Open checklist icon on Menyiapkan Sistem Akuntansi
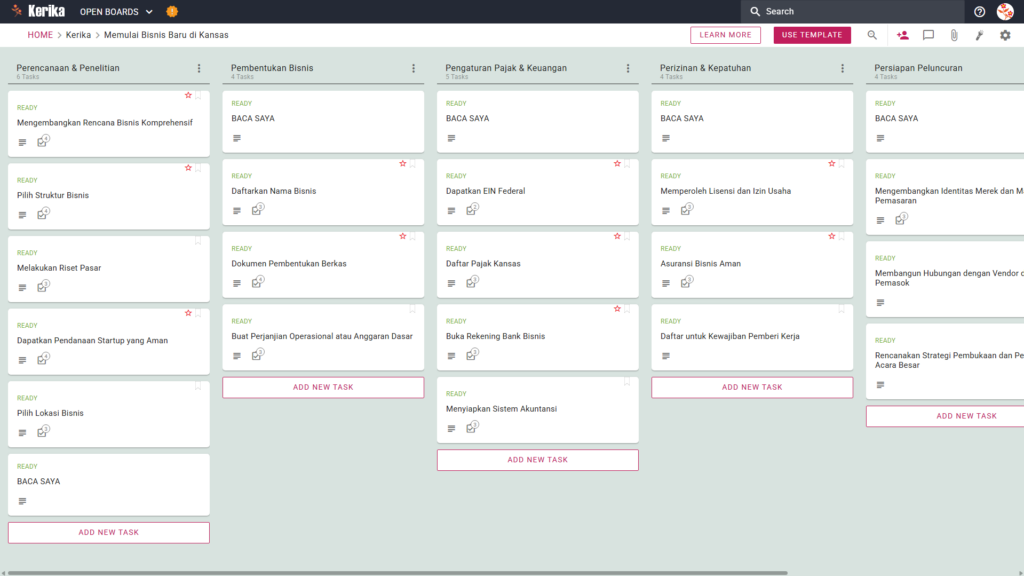1024x576 pixels. (472, 427)
